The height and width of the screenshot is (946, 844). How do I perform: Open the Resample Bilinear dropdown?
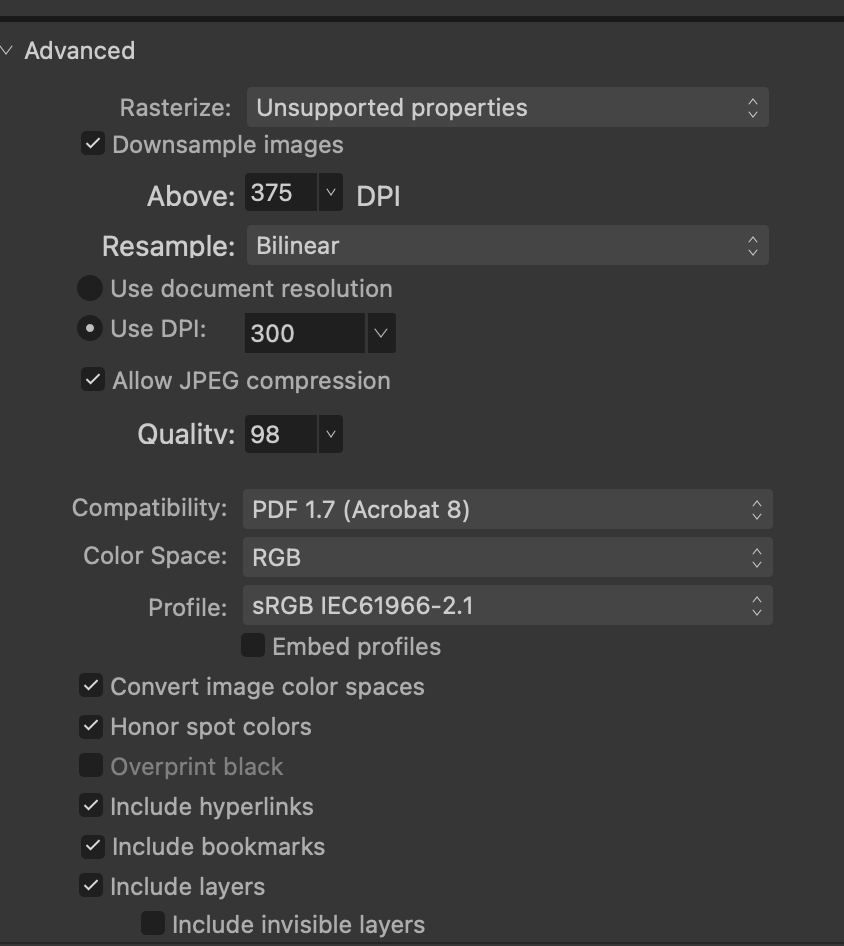[x=507, y=246]
